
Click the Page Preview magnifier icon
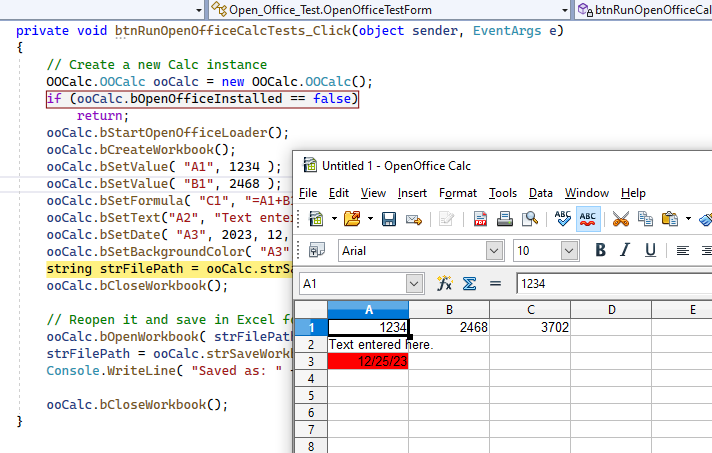click(x=529, y=219)
